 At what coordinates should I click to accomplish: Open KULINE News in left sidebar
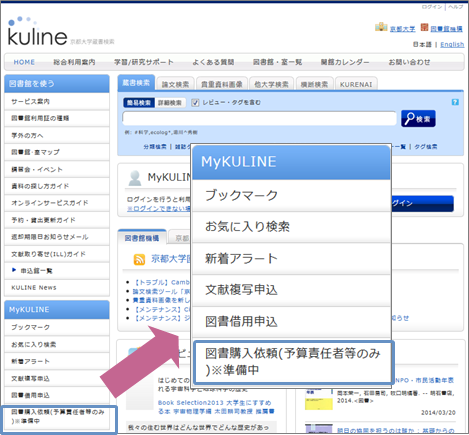[57, 288]
